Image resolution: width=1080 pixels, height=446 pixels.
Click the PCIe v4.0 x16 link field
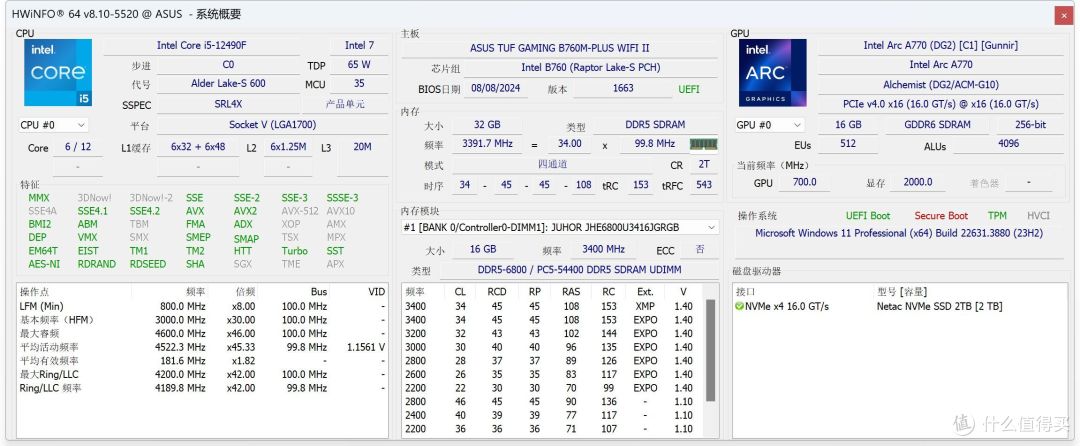pos(940,104)
